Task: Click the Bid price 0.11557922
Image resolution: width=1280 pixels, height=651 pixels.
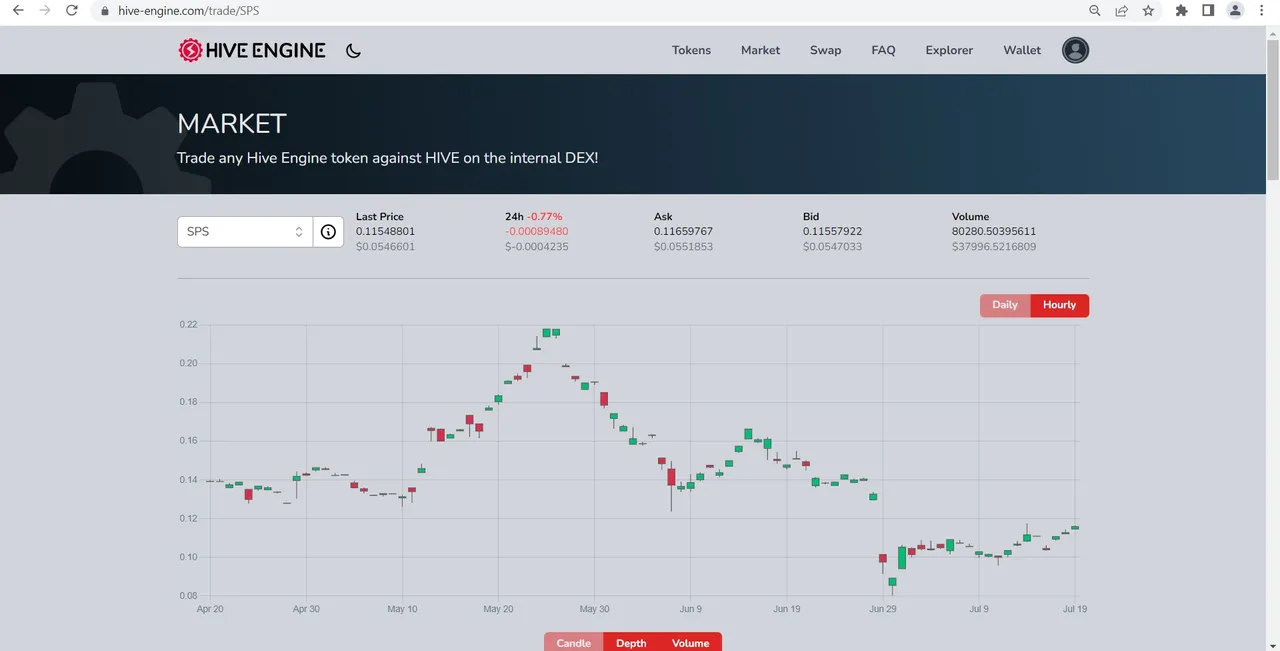Action: (832, 231)
